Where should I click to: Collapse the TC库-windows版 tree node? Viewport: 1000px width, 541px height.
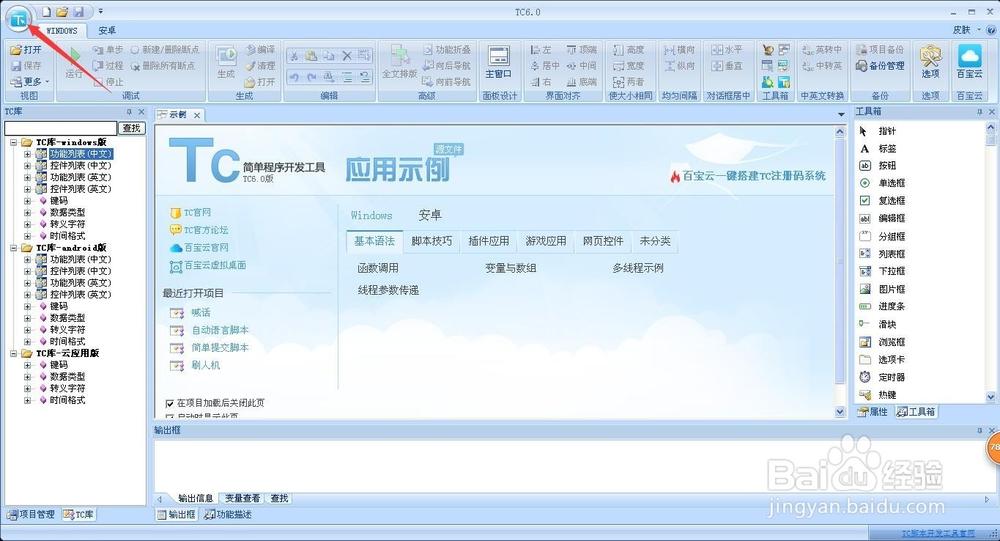pyautogui.click(x=13, y=142)
